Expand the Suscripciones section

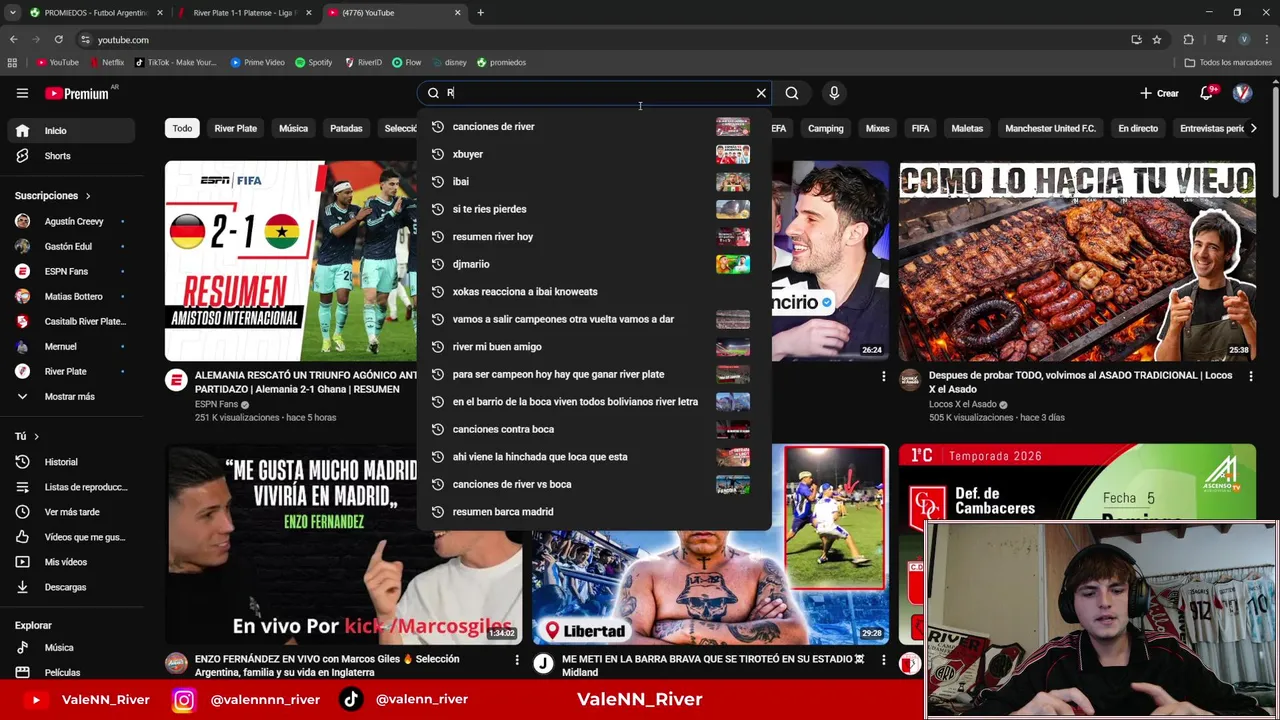point(53,196)
